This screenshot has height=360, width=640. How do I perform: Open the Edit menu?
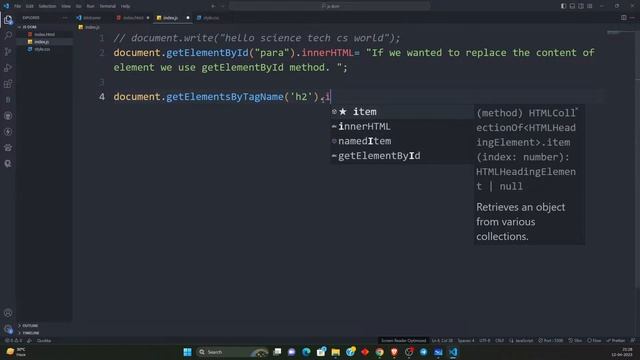29,6
